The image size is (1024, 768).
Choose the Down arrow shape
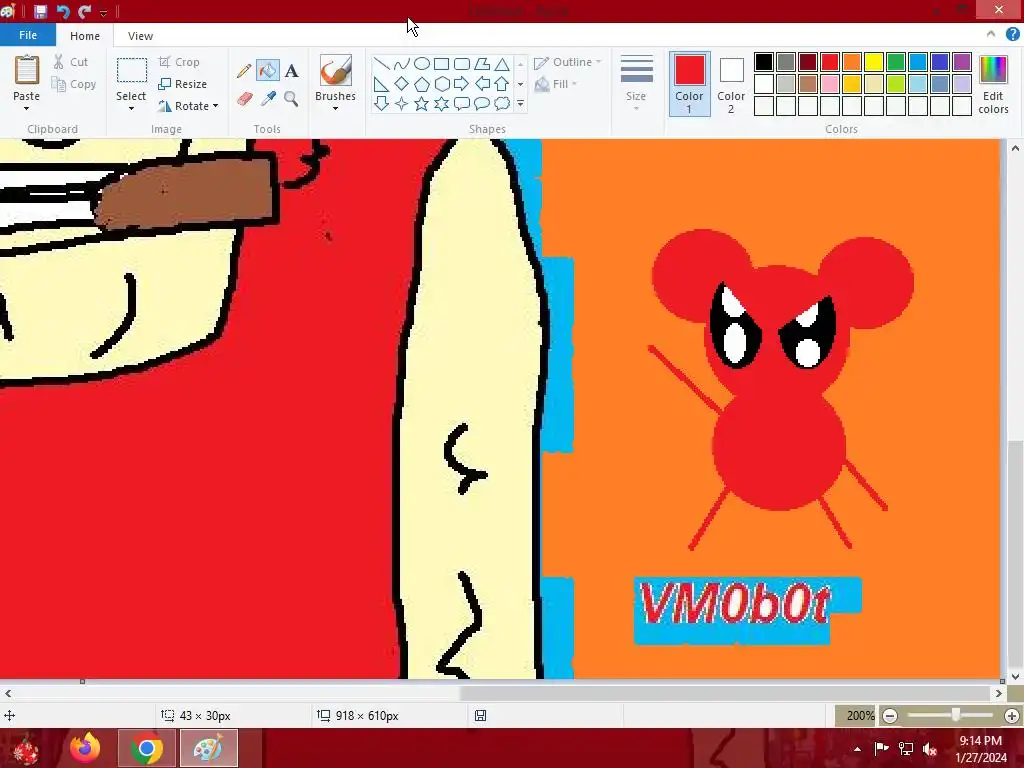(x=381, y=103)
